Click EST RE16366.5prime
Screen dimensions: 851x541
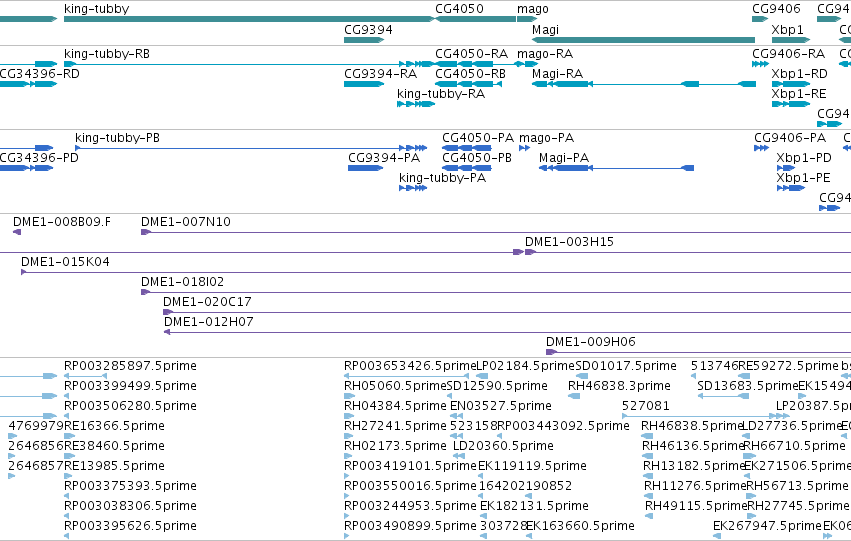pyautogui.click(x=115, y=427)
